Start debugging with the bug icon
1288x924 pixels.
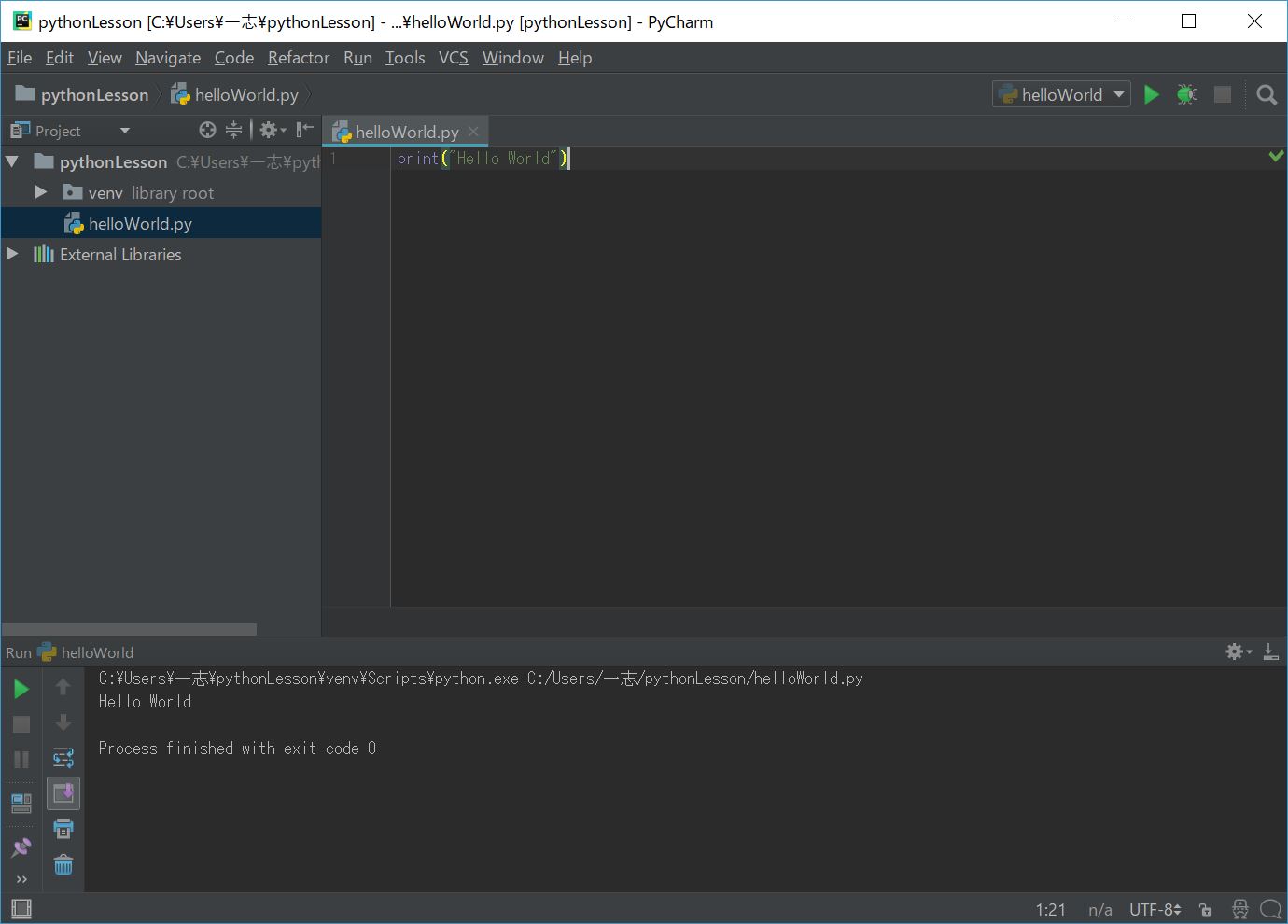click(x=1186, y=94)
